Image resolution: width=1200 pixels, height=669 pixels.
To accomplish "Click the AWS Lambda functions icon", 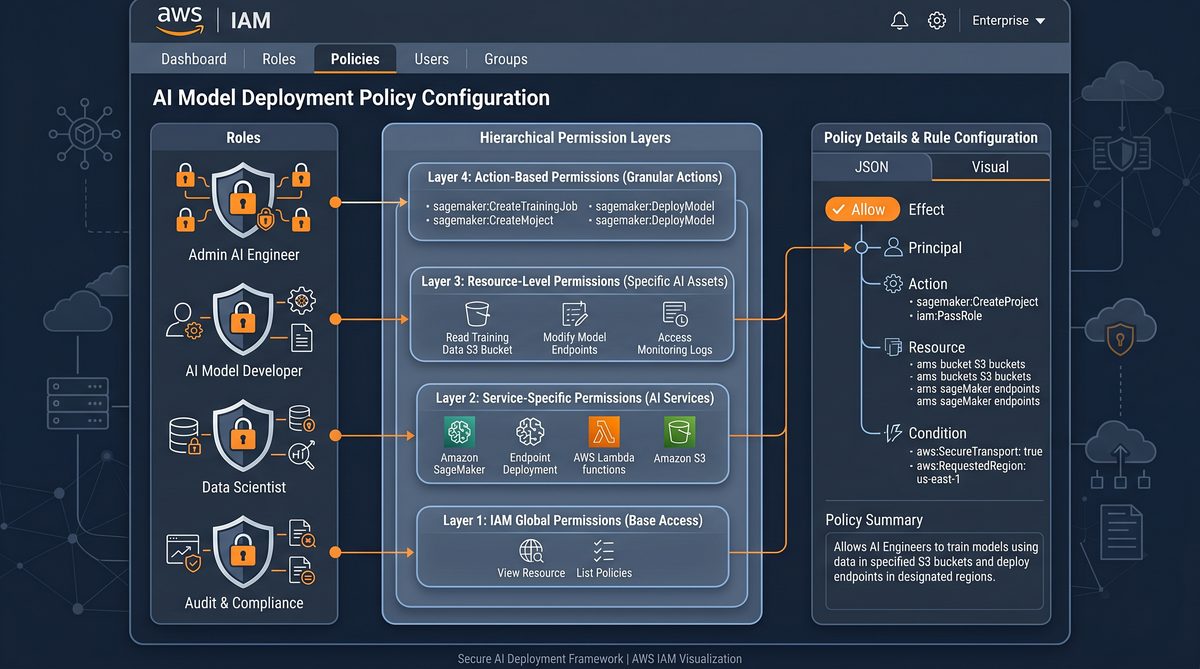I will 604,432.
